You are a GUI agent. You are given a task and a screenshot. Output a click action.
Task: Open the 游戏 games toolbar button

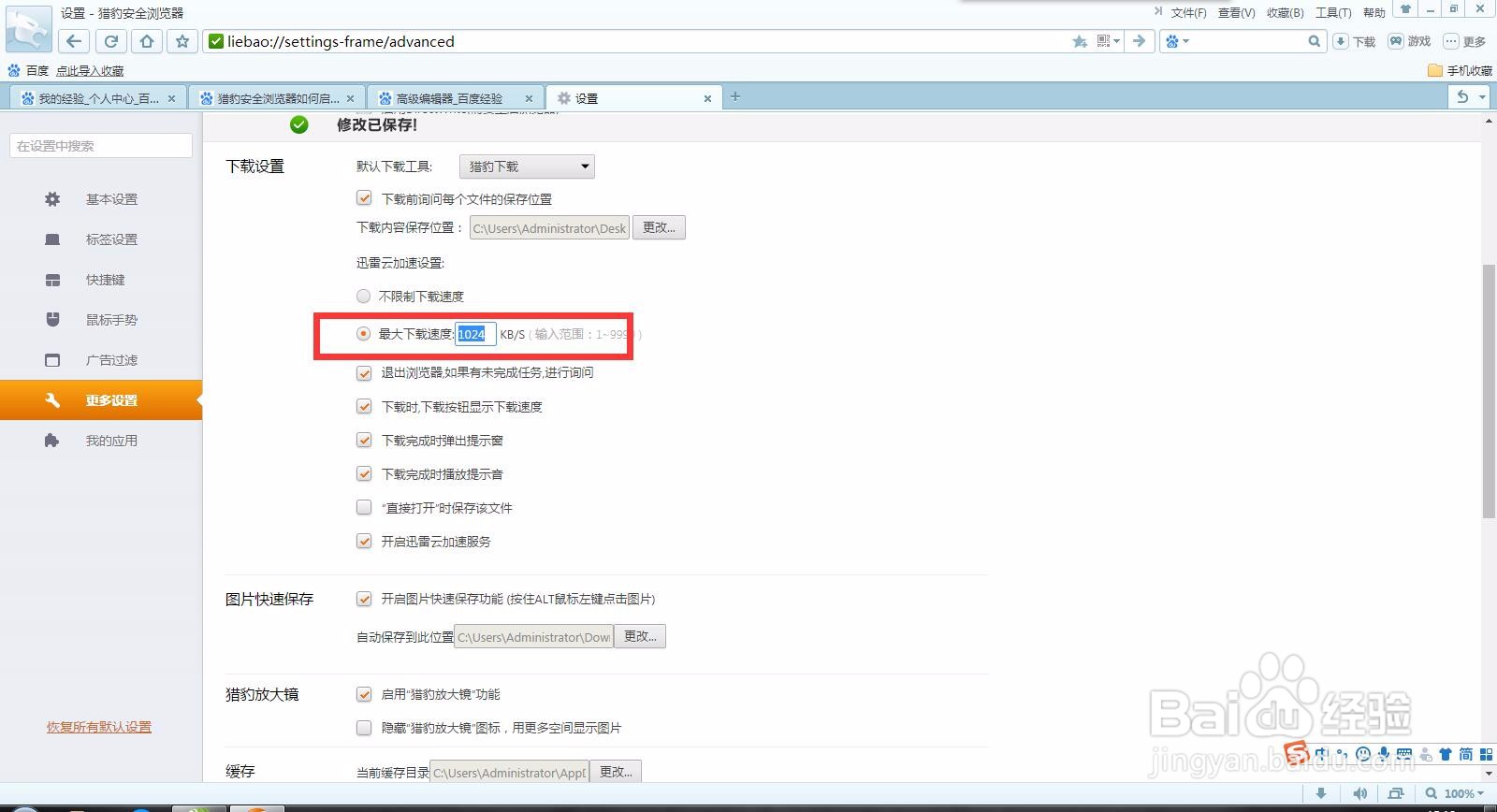[1410, 41]
